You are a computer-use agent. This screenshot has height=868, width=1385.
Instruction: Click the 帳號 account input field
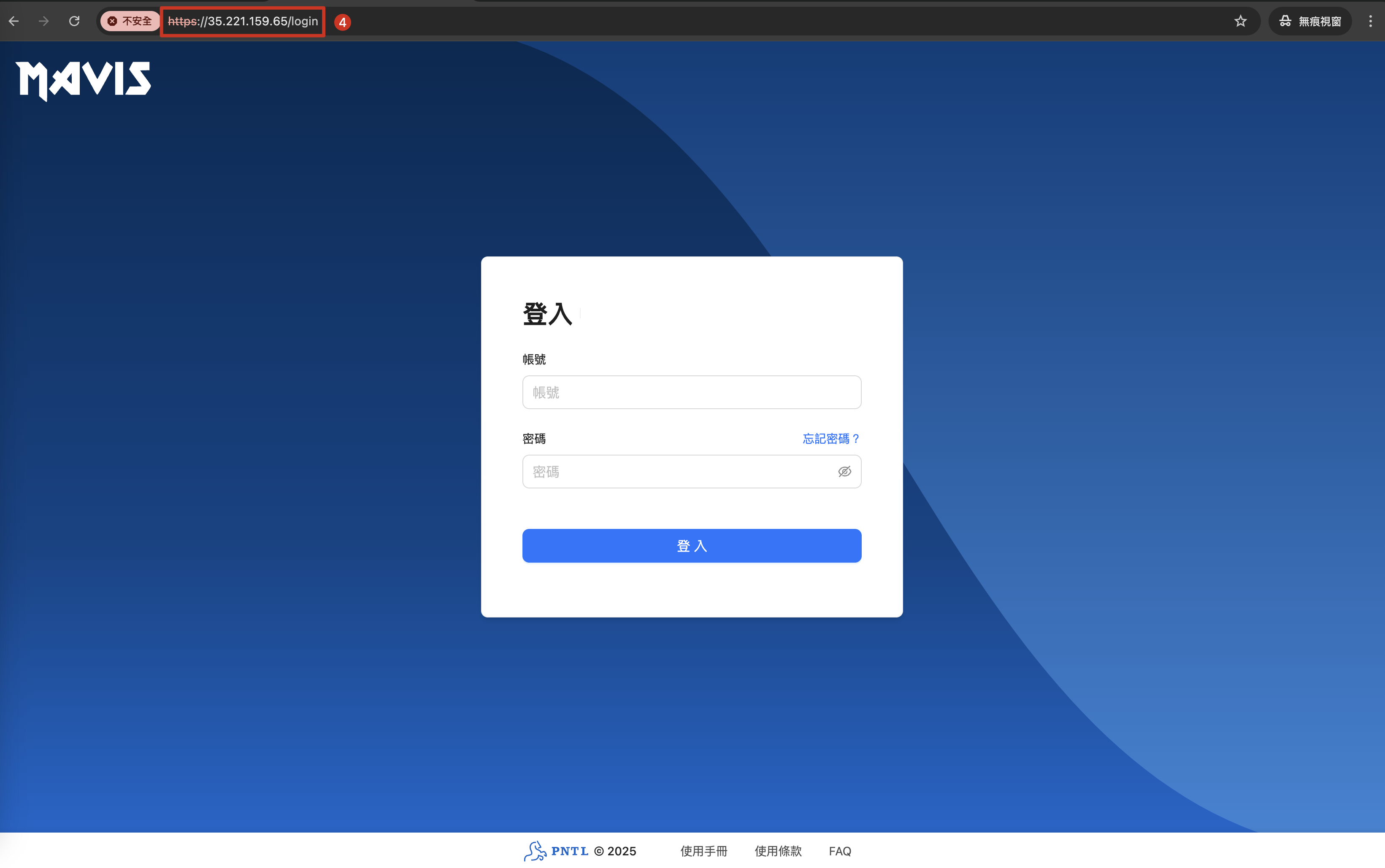pyautogui.click(x=691, y=393)
